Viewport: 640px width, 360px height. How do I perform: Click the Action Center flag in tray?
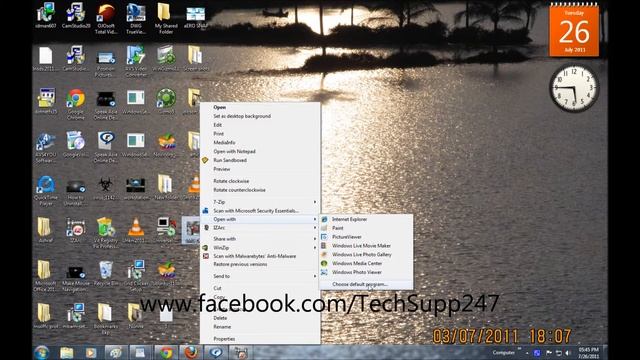(549, 353)
